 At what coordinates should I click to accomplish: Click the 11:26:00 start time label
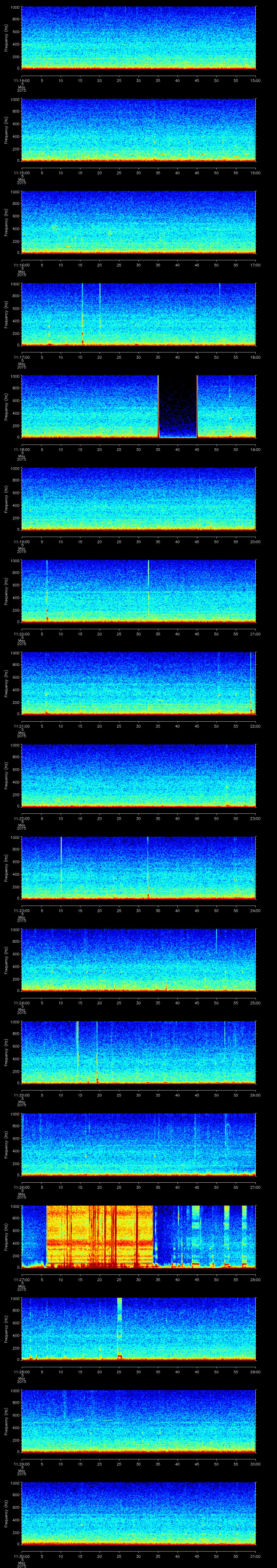[x=21, y=1187]
